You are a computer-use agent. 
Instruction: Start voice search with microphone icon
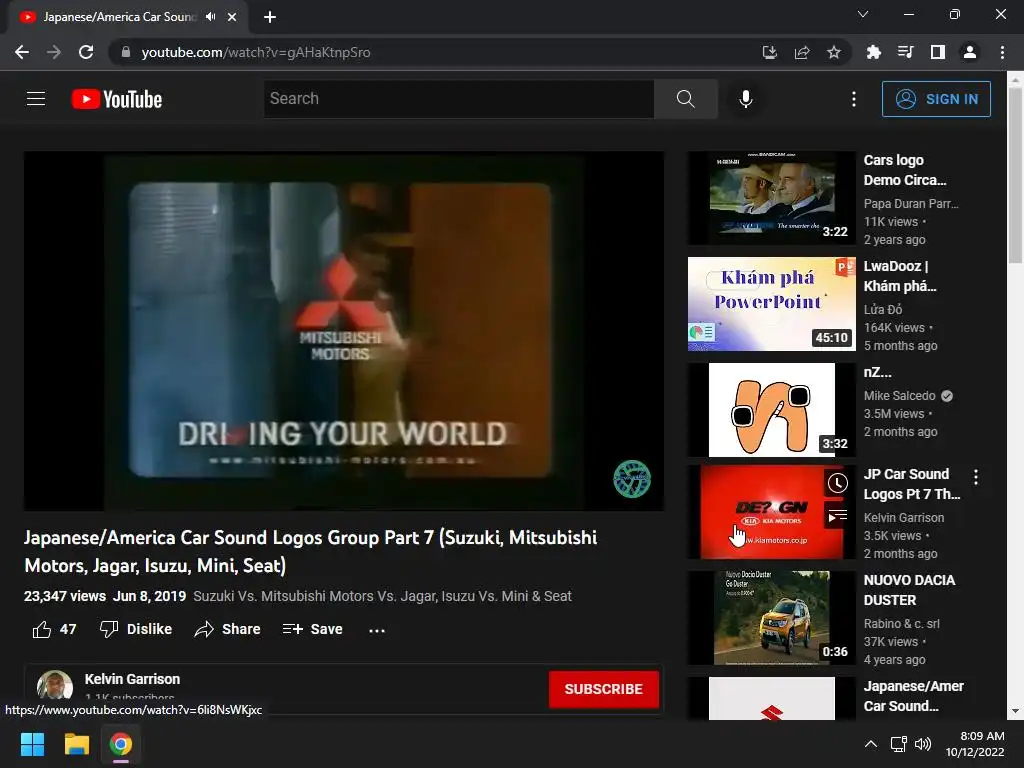pyautogui.click(x=746, y=99)
